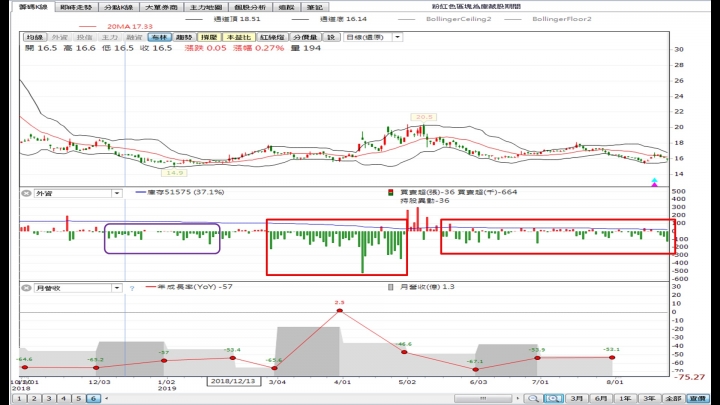Expand the arrow of the 日線 period combo box
Image resolution: width=720 pixels, height=405 pixels.
coord(398,37)
